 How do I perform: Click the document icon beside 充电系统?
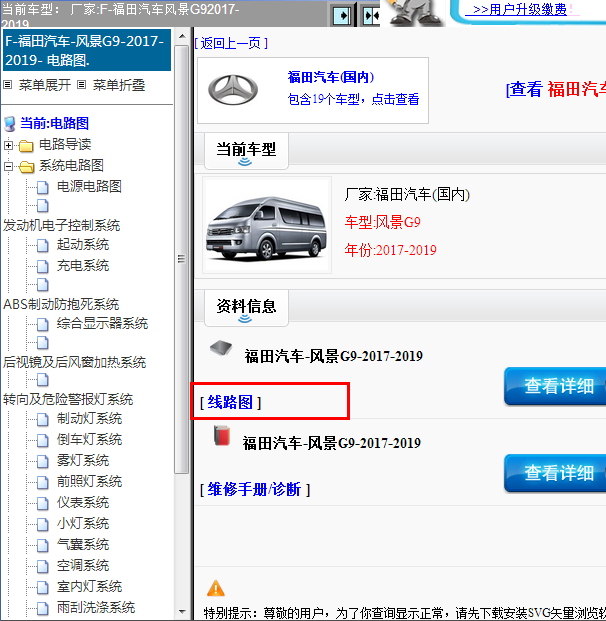click(x=43, y=267)
